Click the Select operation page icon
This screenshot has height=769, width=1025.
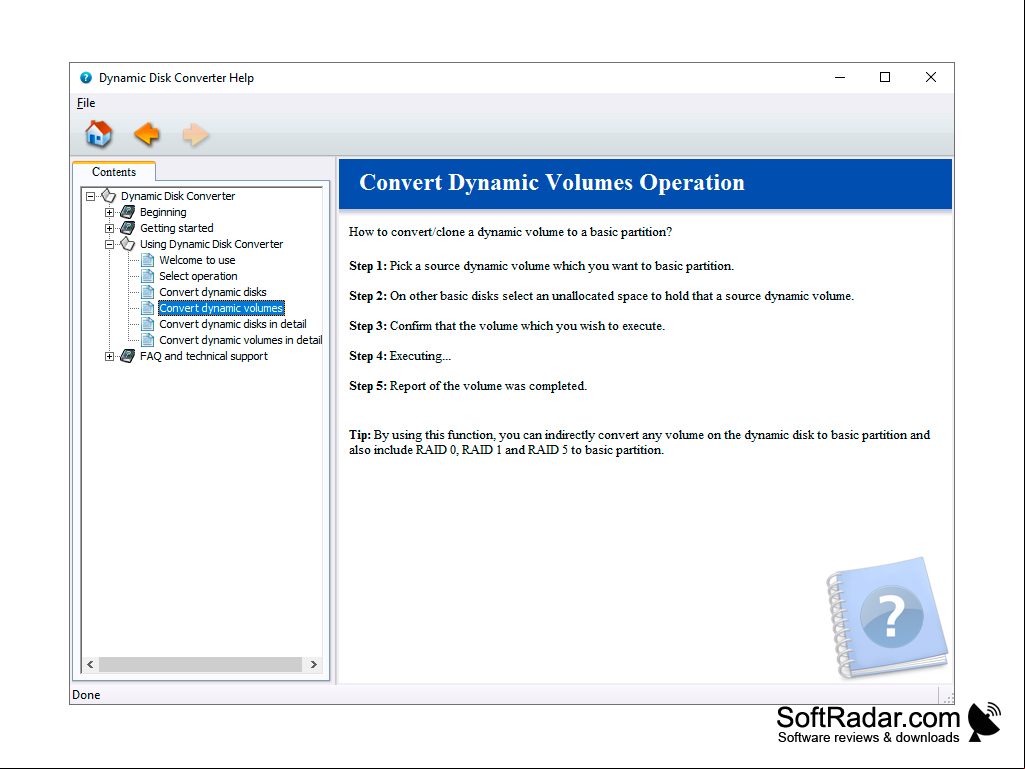point(148,276)
